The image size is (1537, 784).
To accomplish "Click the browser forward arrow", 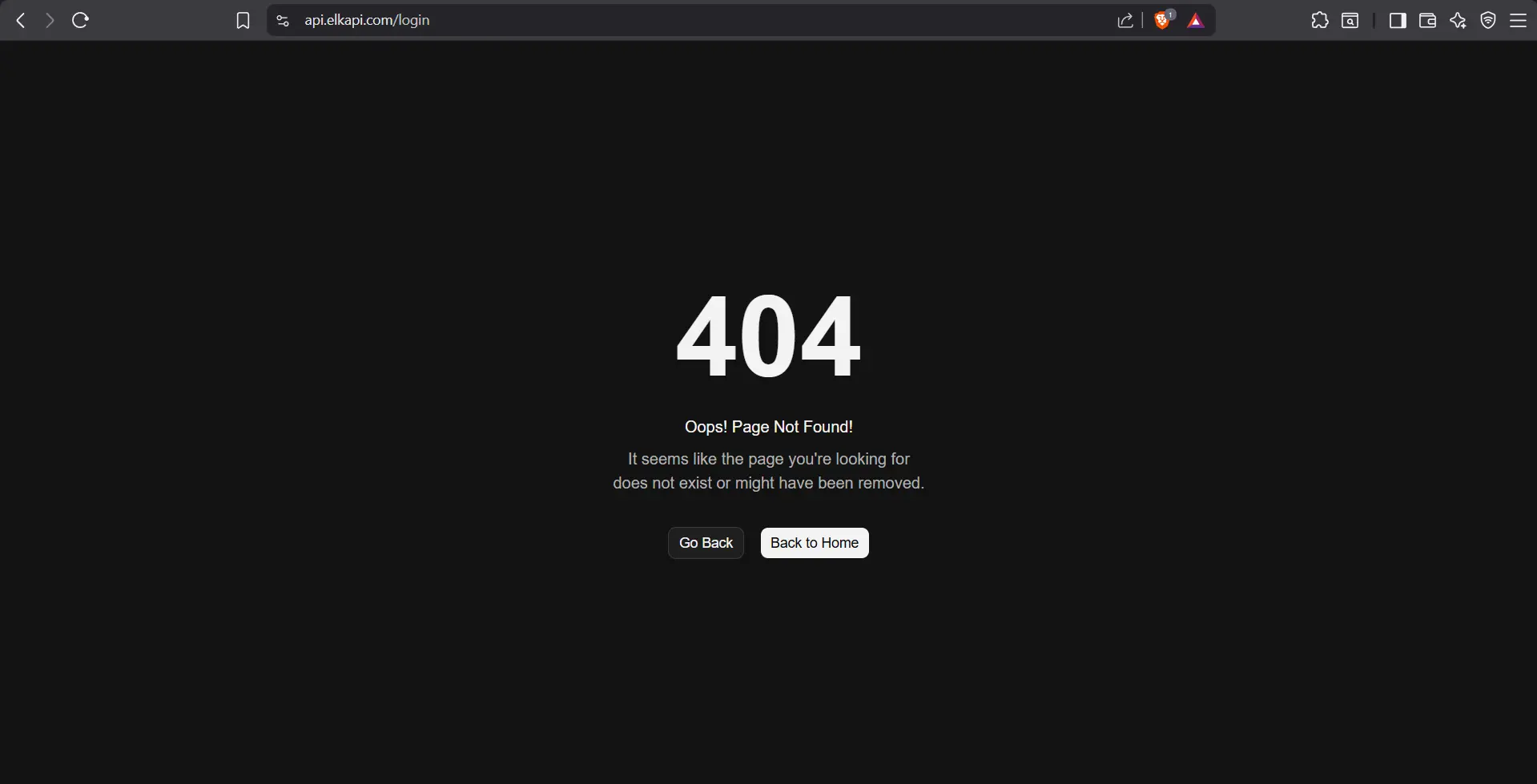I will coord(50,21).
